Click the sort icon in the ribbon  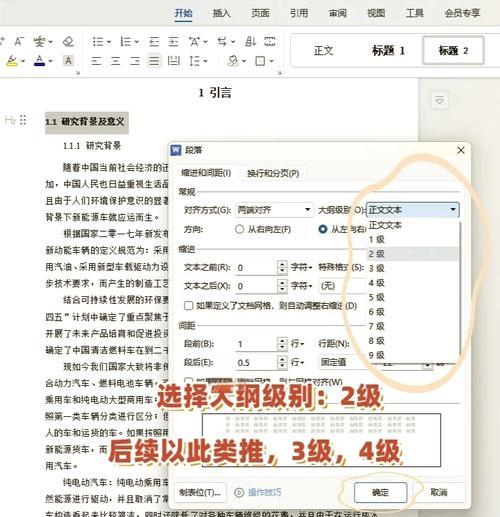pos(250,42)
